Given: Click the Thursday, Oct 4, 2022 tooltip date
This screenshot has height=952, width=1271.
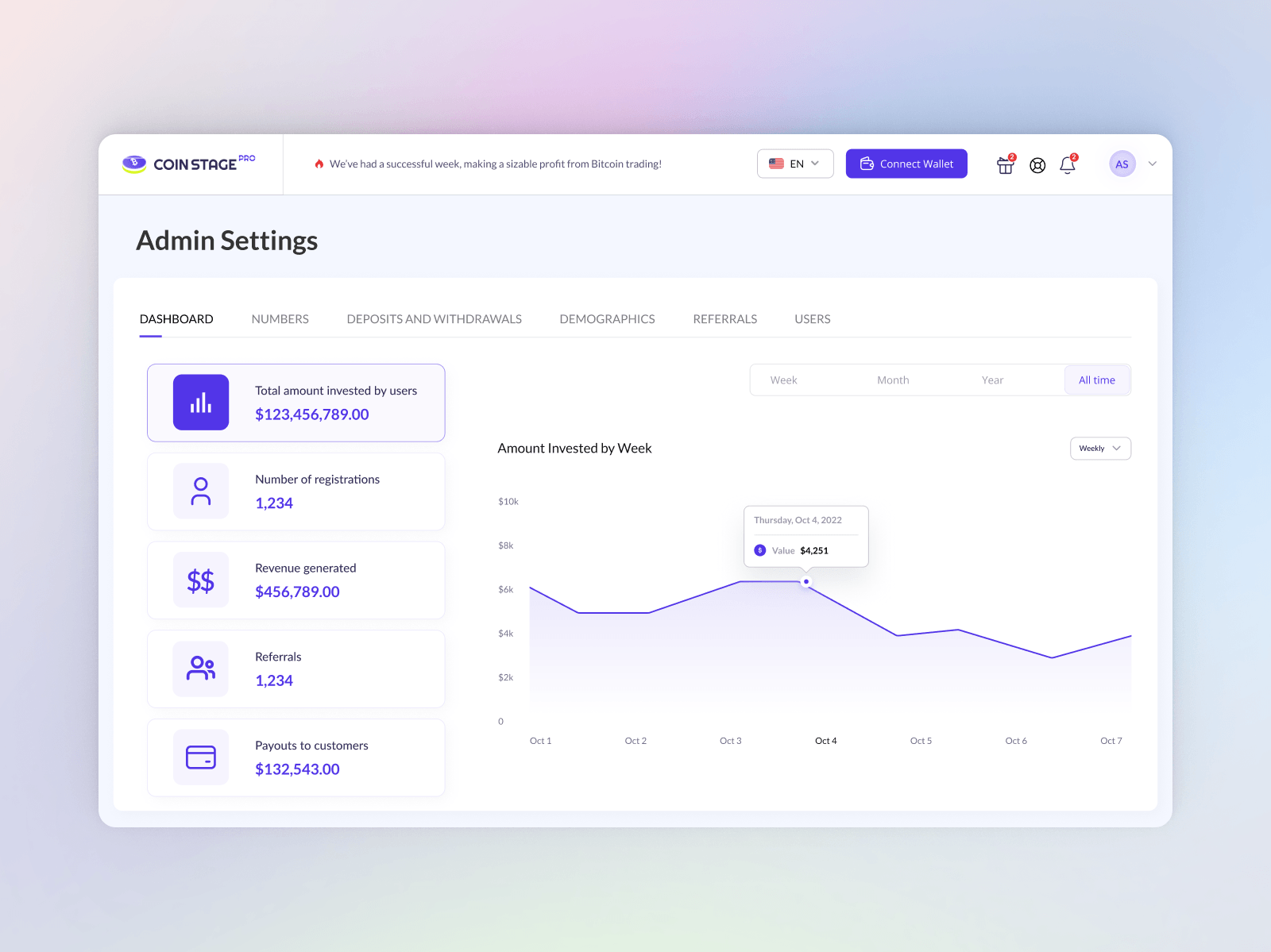Looking at the screenshot, I should [798, 520].
